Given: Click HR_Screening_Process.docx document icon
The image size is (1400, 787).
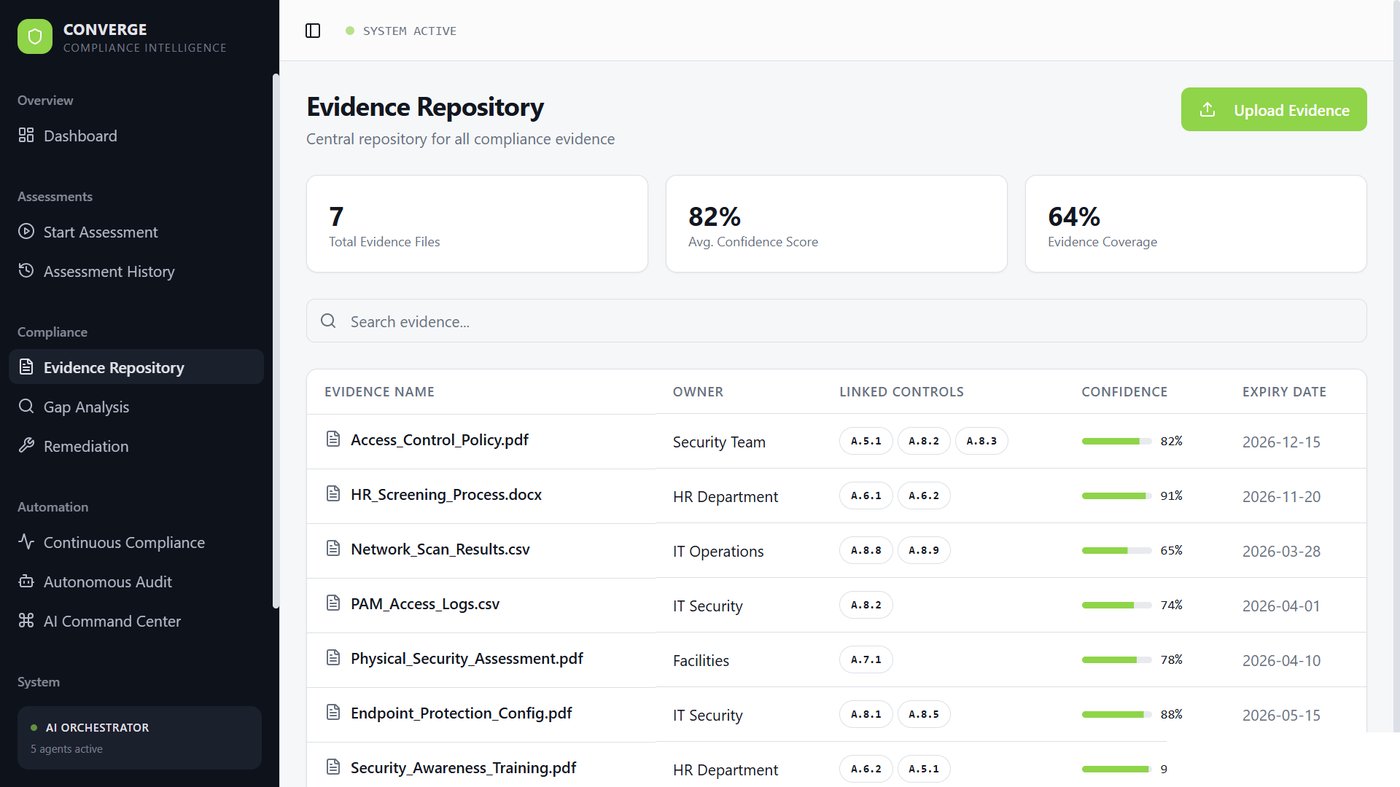Looking at the screenshot, I should click(x=334, y=494).
